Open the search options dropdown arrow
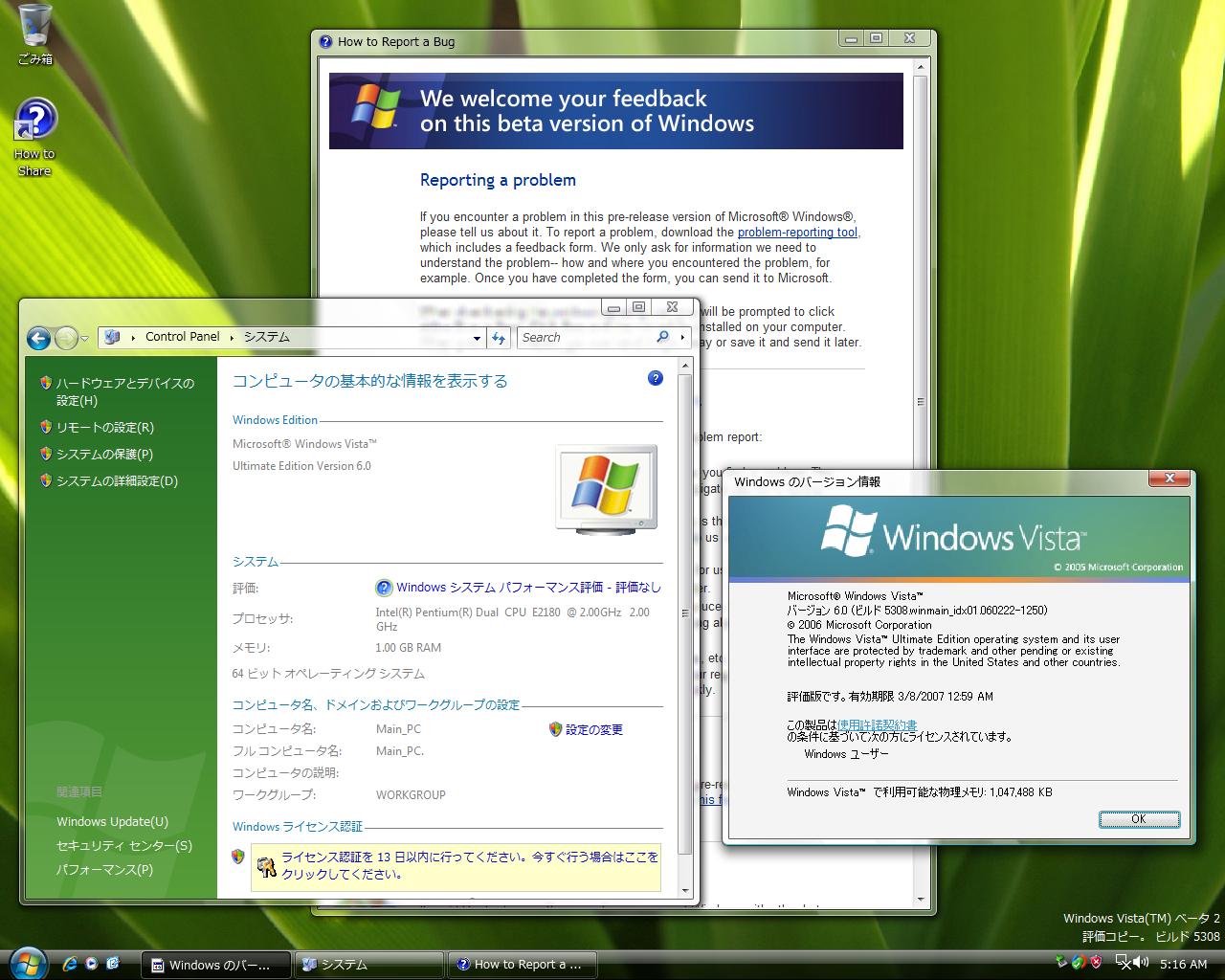 [682, 337]
